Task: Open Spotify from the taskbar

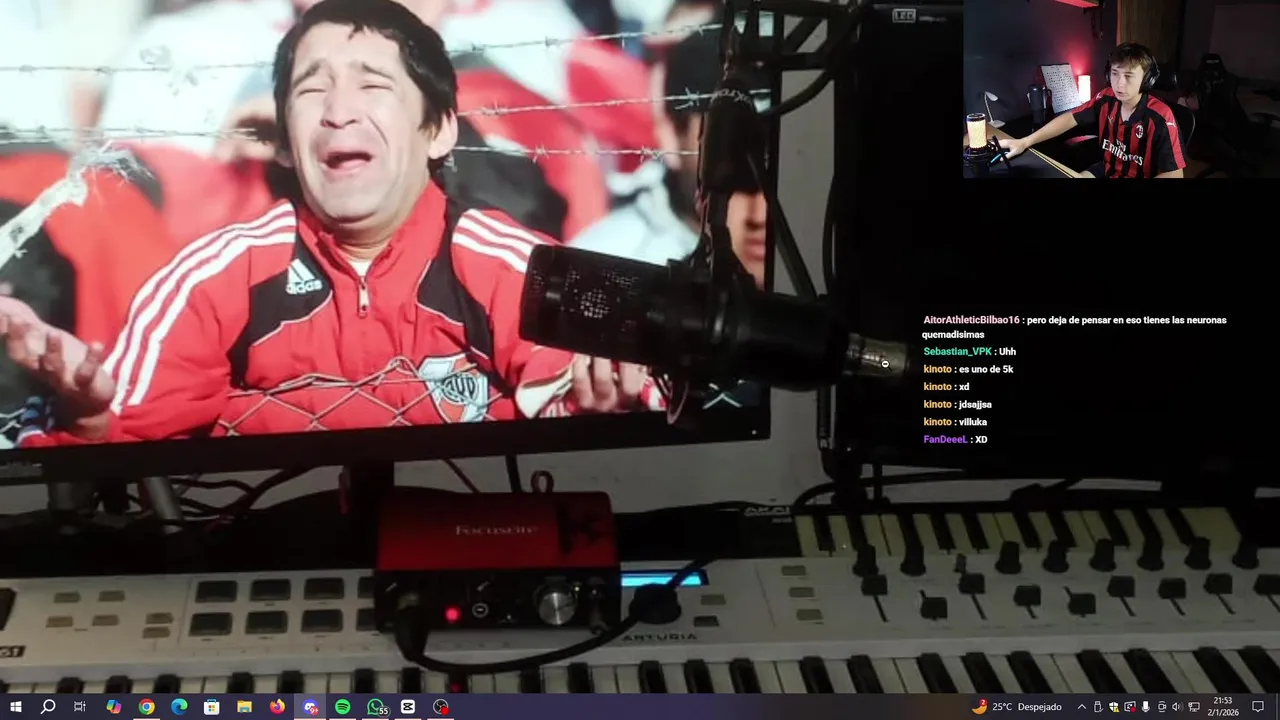Action: click(x=342, y=707)
